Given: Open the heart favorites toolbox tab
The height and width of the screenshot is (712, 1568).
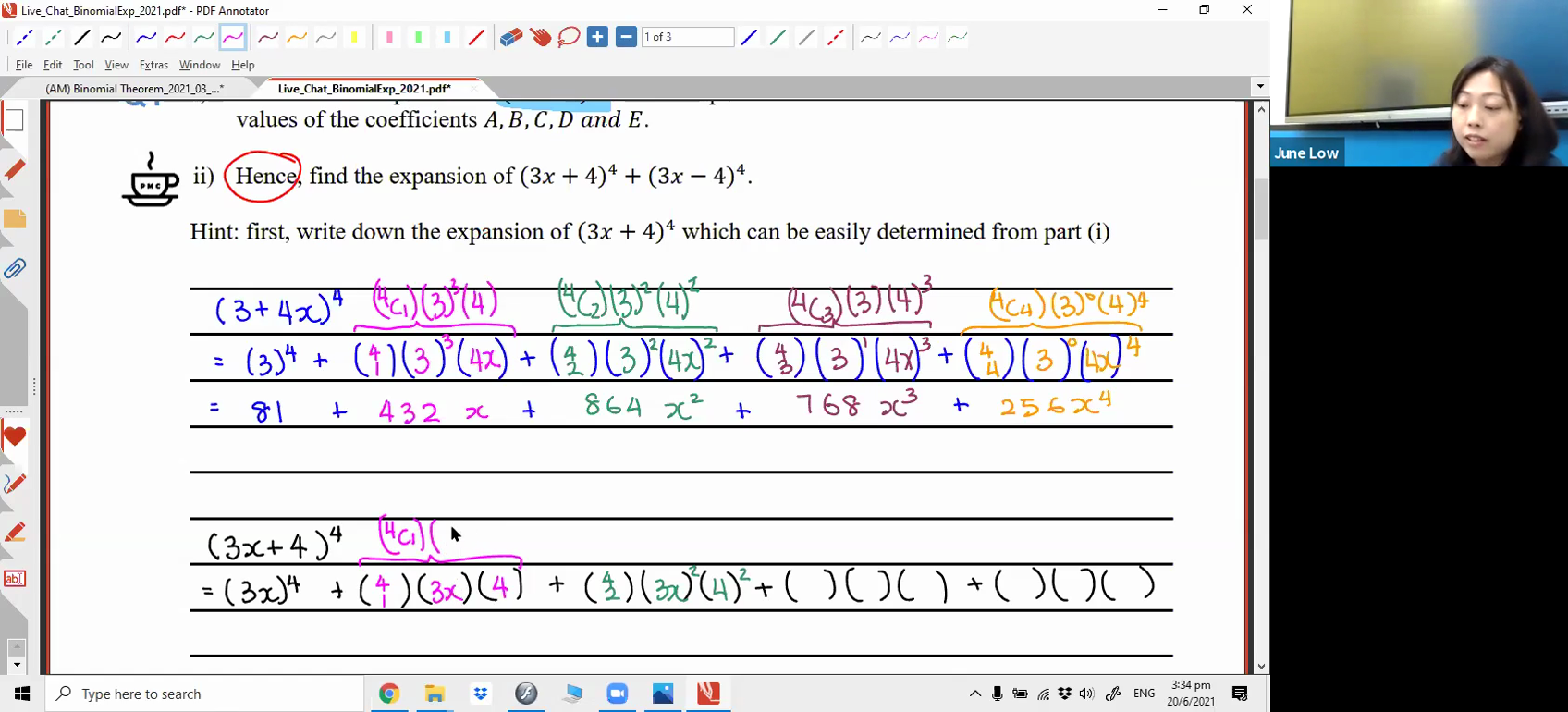Looking at the screenshot, I should pos(14,436).
